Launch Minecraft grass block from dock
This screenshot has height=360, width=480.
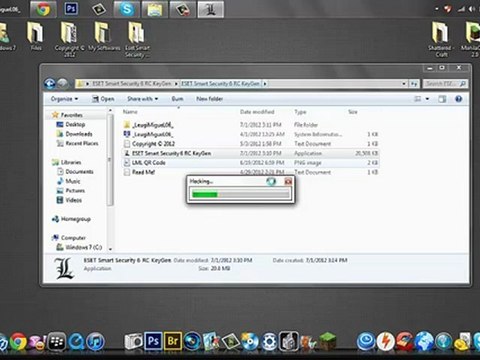point(327,341)
